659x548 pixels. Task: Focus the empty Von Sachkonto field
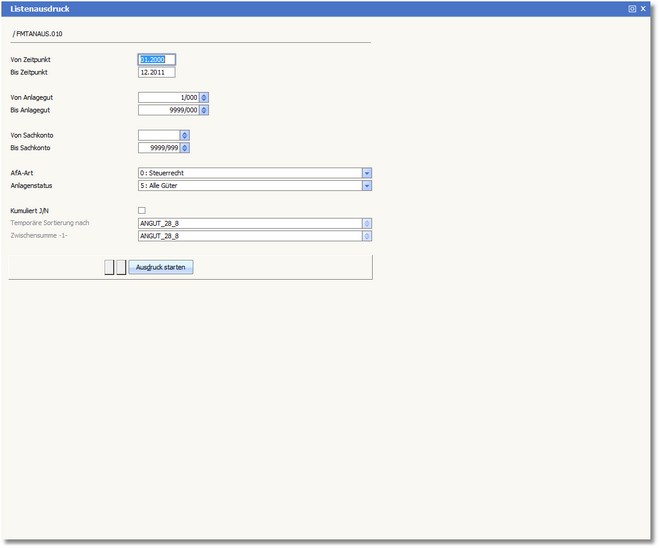pos(158,135)
